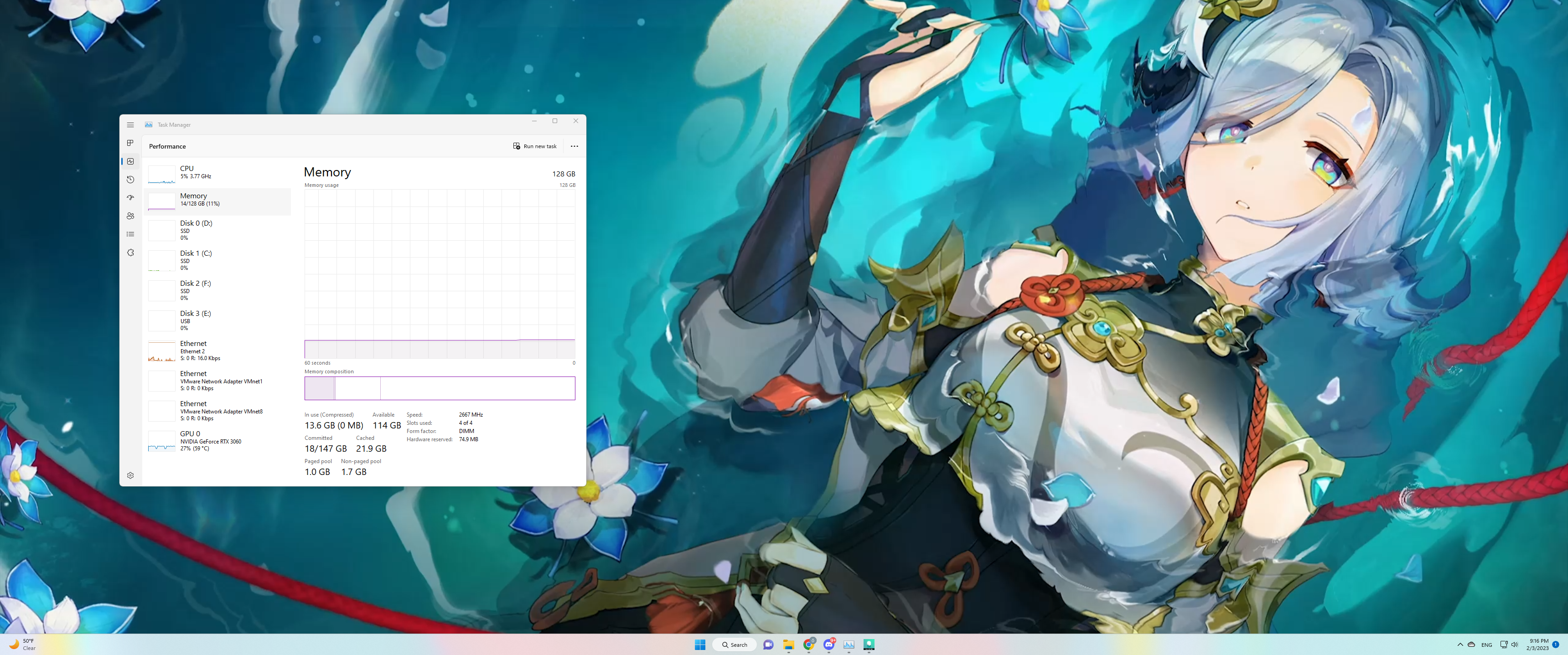Open the Windows Start menu
The height and width of the screenshot is (655, 1568).
(700, 645)
